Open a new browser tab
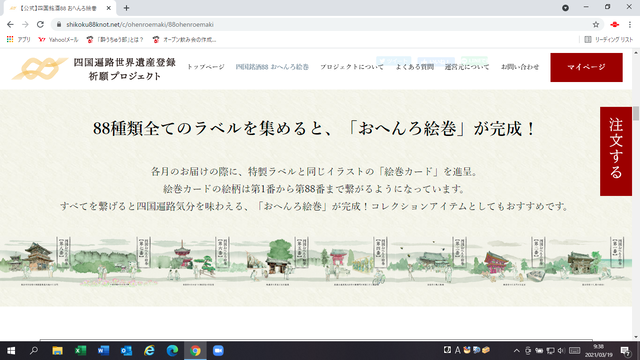Screen dimensions: 640x360 click(126, 8)
